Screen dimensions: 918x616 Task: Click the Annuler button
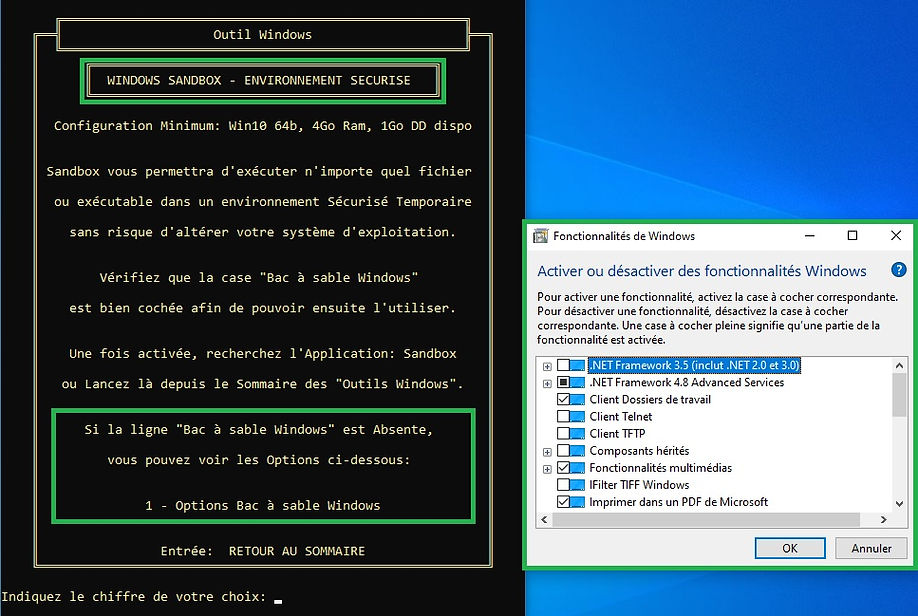pyautogui.click(x=871, y=548)
